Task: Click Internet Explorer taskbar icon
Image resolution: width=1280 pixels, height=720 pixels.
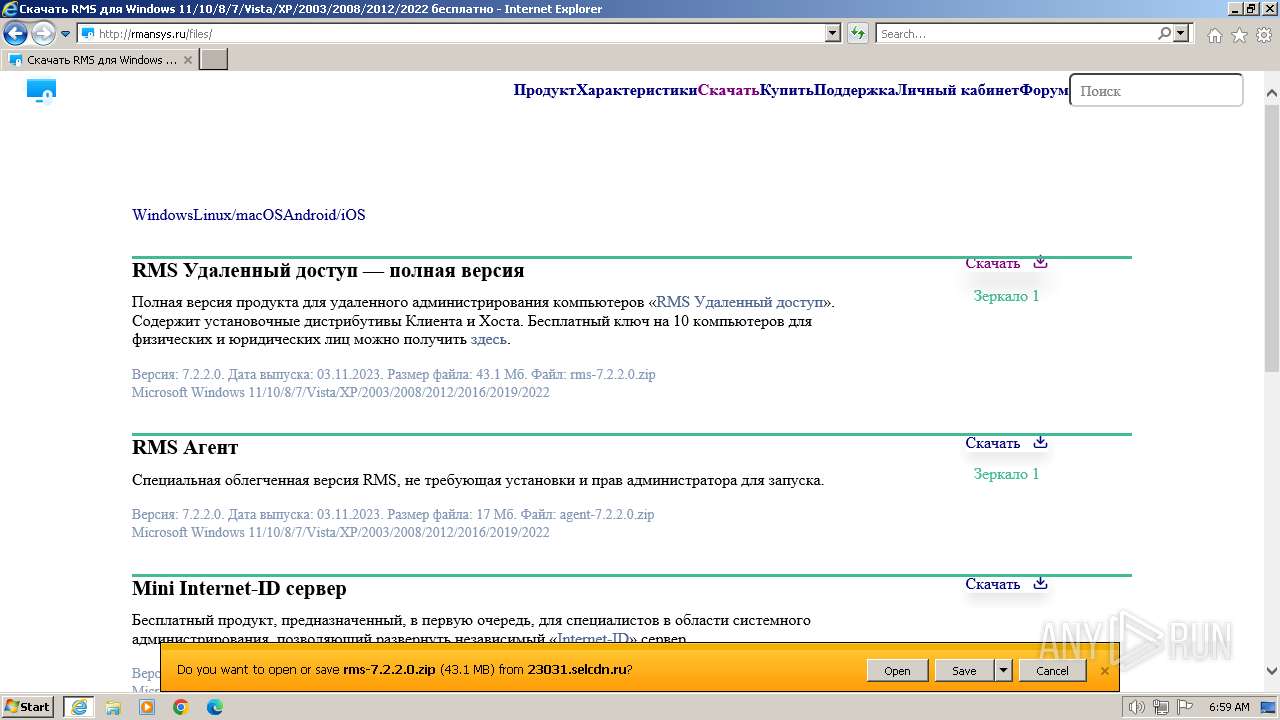Action: (x=78, y=707)
